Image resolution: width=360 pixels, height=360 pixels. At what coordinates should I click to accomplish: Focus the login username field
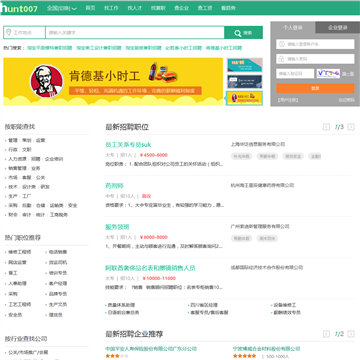point(315,44)
